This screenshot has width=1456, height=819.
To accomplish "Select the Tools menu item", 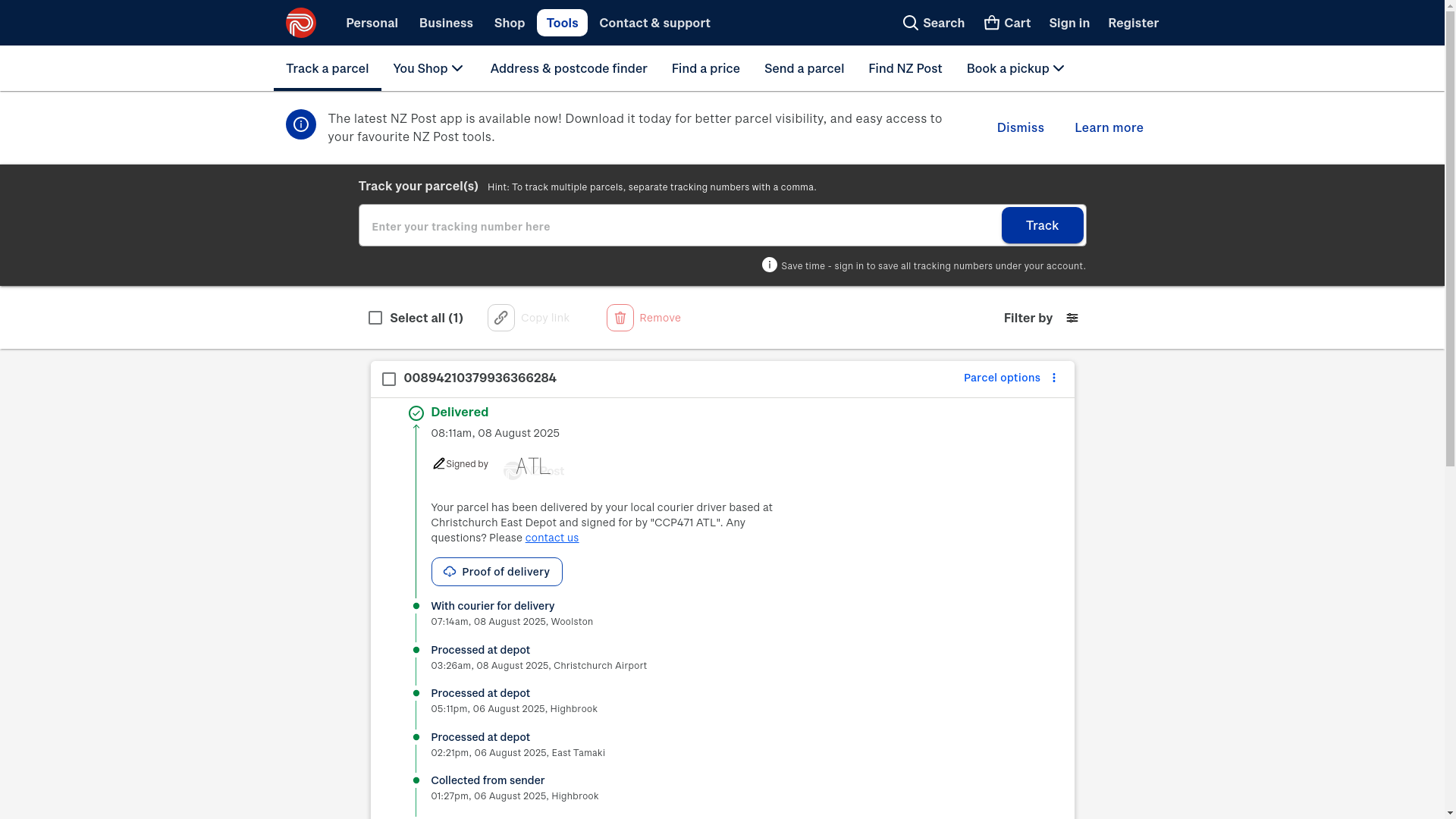I will pos(562,23).
